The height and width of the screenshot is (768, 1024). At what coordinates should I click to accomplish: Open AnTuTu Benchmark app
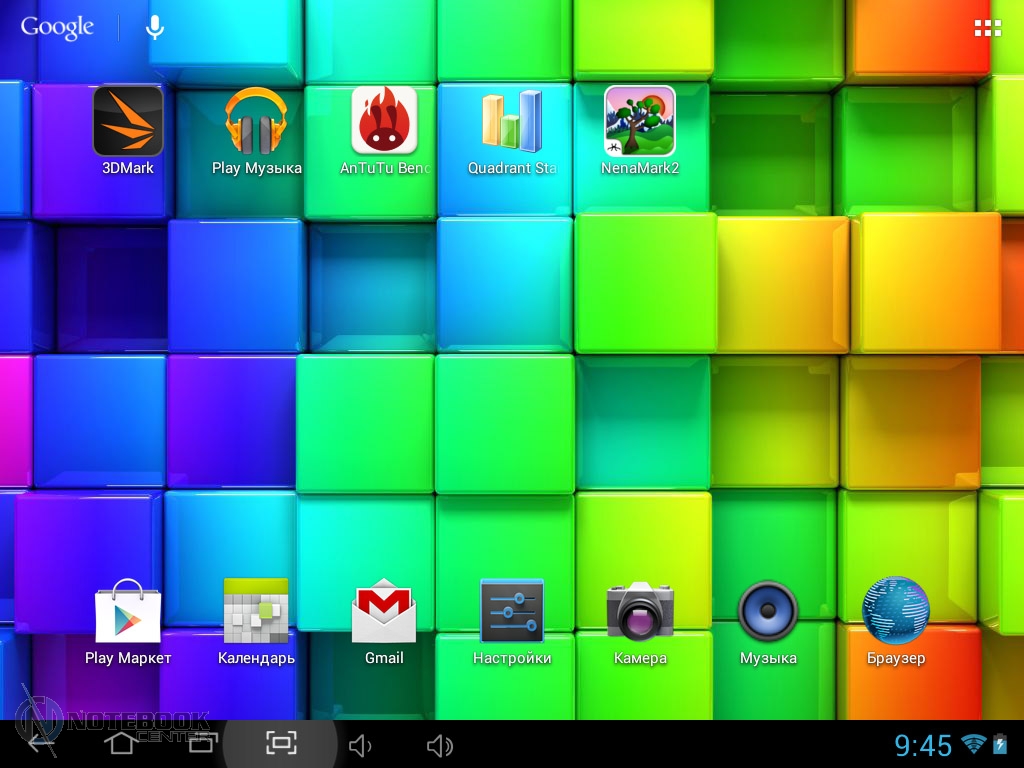click(x=384, y=122)
